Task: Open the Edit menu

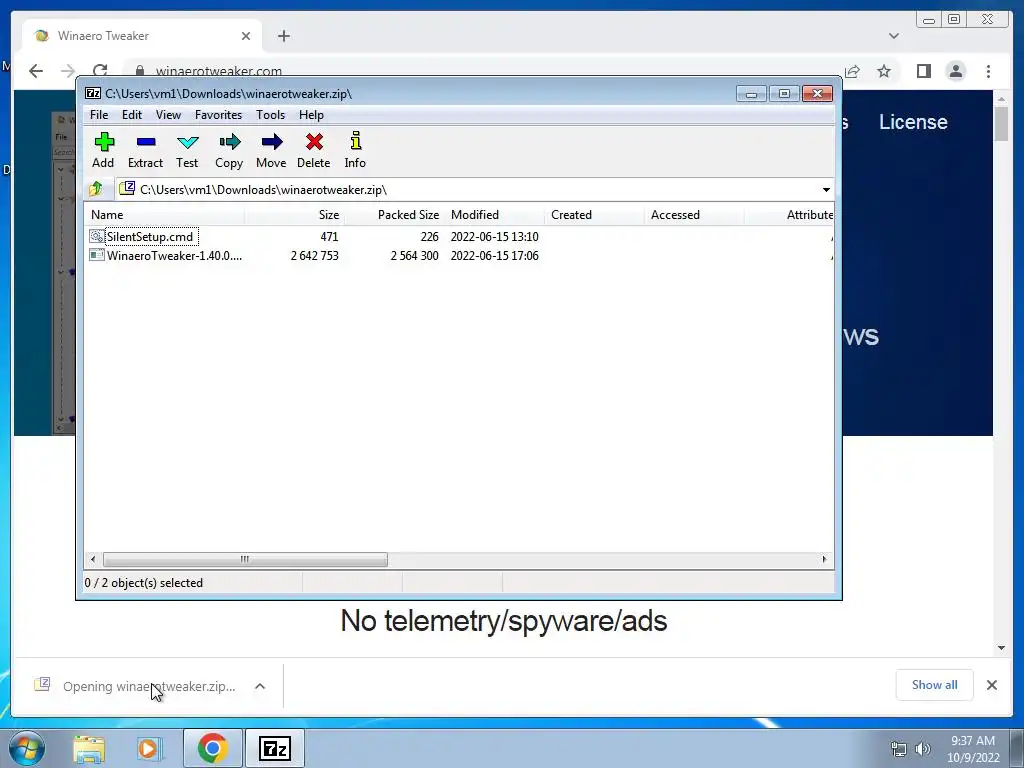Action: (132, 115)
